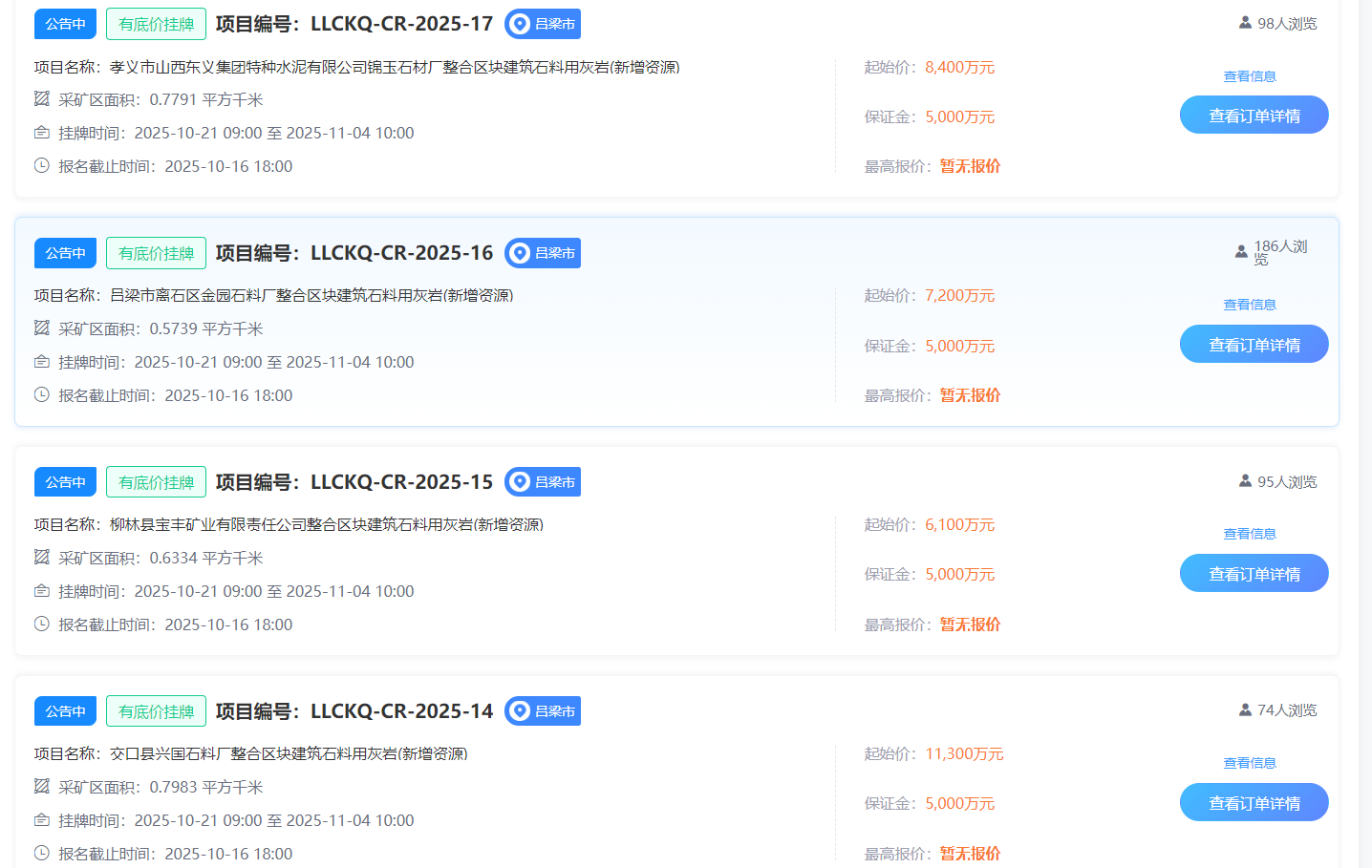The width and height of the screenshot is (1372, 868).
Task: Open 查看订单详情 for project LLCKQ-CR-2025-14
Action: click(1254, 803)
